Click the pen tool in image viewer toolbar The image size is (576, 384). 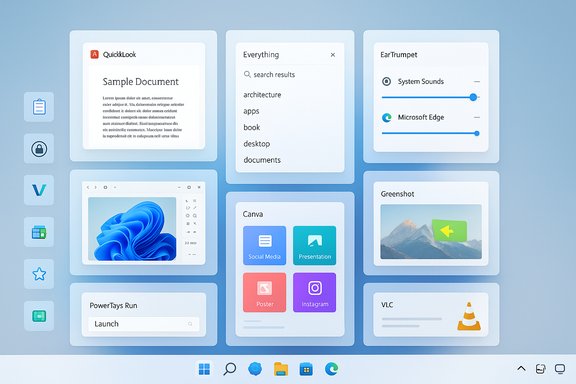[x=195, y=208]
